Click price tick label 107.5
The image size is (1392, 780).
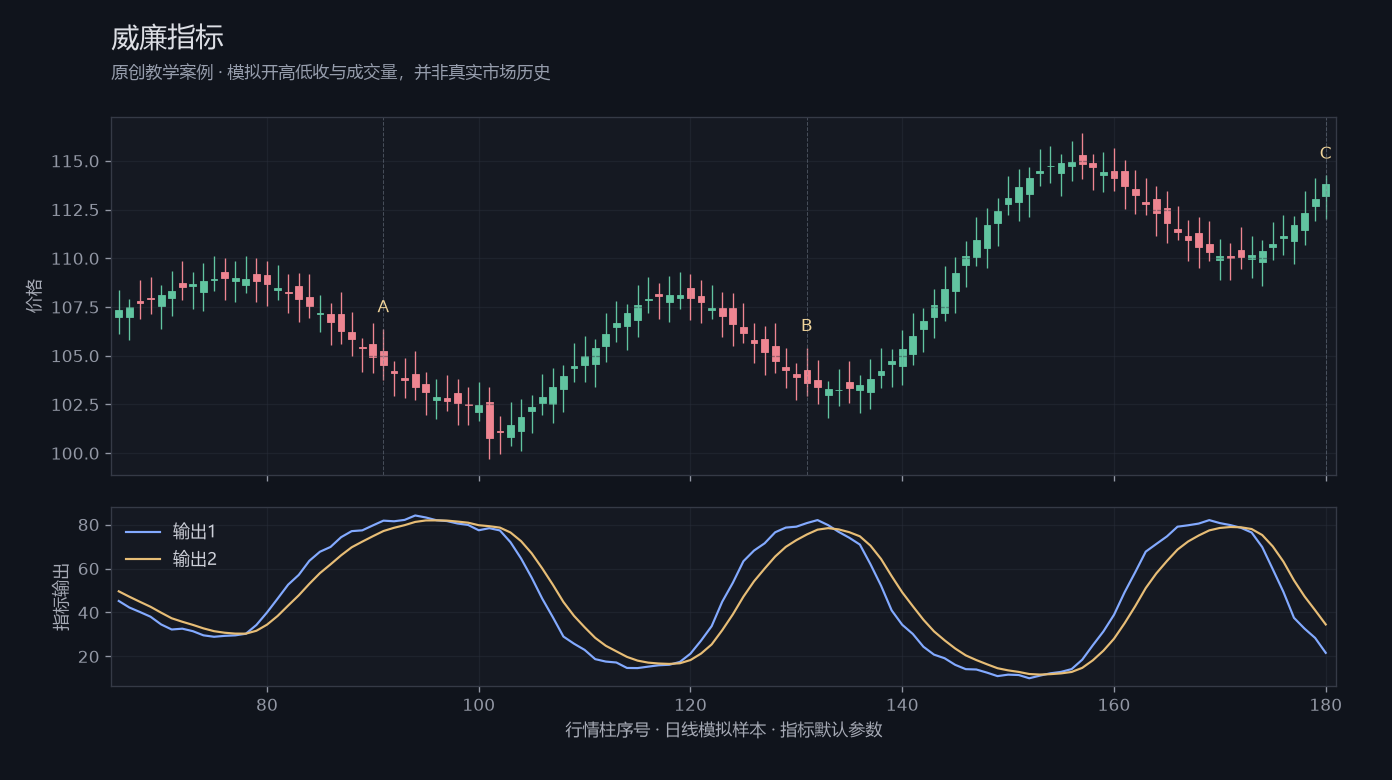(x=75, y=307)
